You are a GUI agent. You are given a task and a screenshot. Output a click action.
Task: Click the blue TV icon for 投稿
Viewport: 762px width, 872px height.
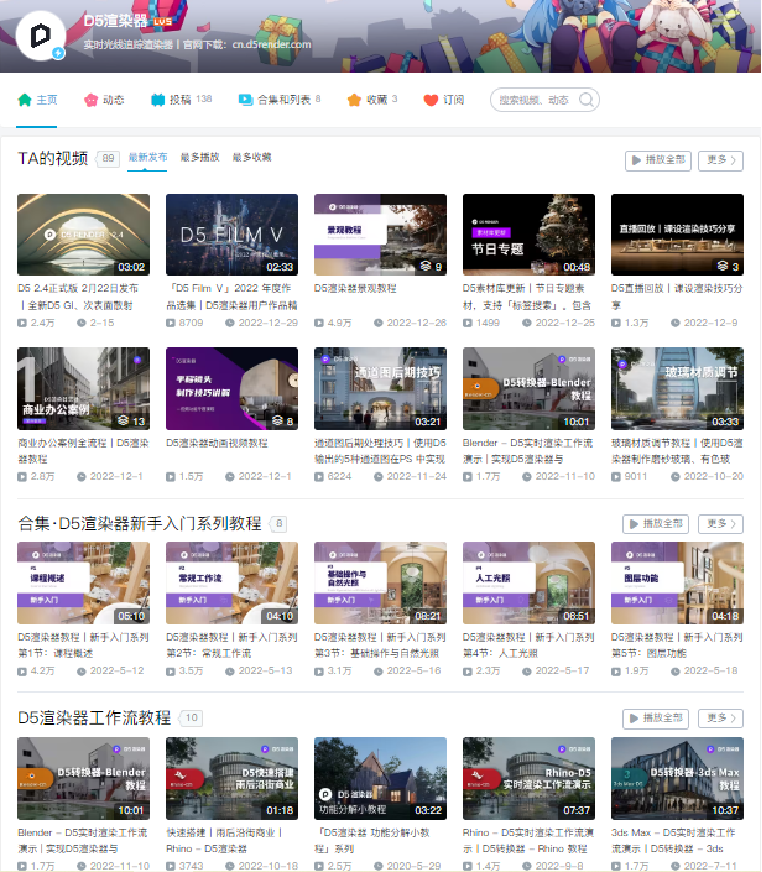[x=158, y=100]
